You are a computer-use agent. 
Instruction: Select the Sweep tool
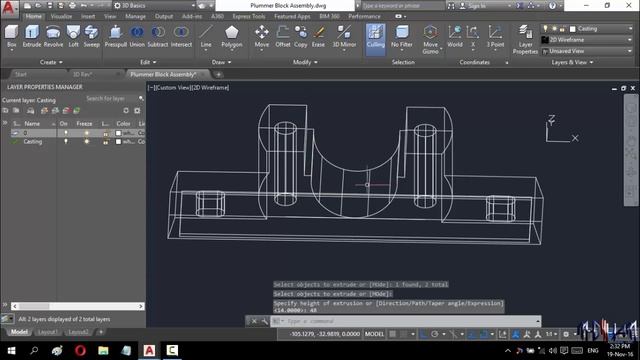tap(91, 36)
